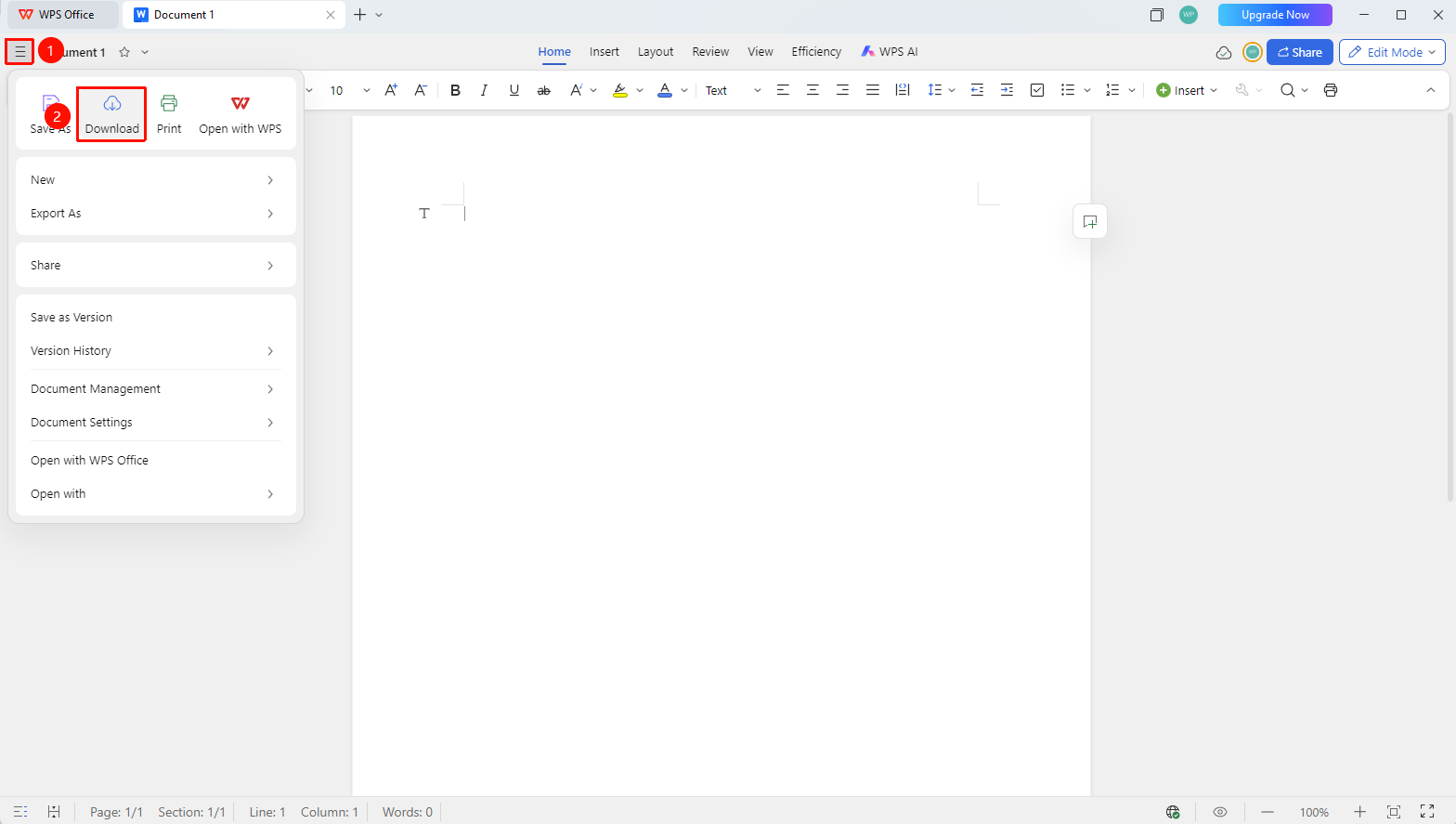Toggle the eye reading mode in status bar

tap(1220, 812)
